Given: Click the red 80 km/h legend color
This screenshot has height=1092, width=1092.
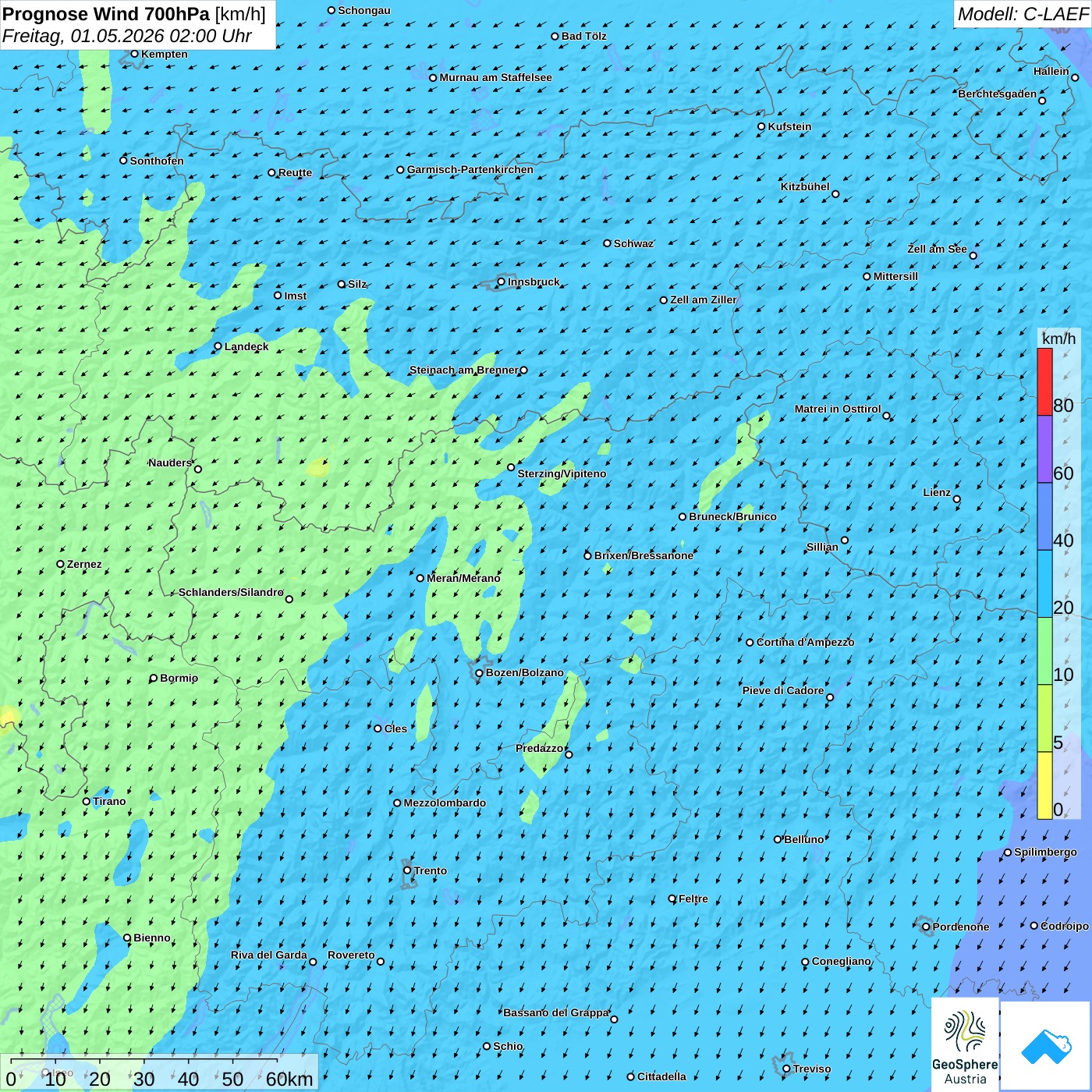Looking at the screenshot, I should 1044,381.
